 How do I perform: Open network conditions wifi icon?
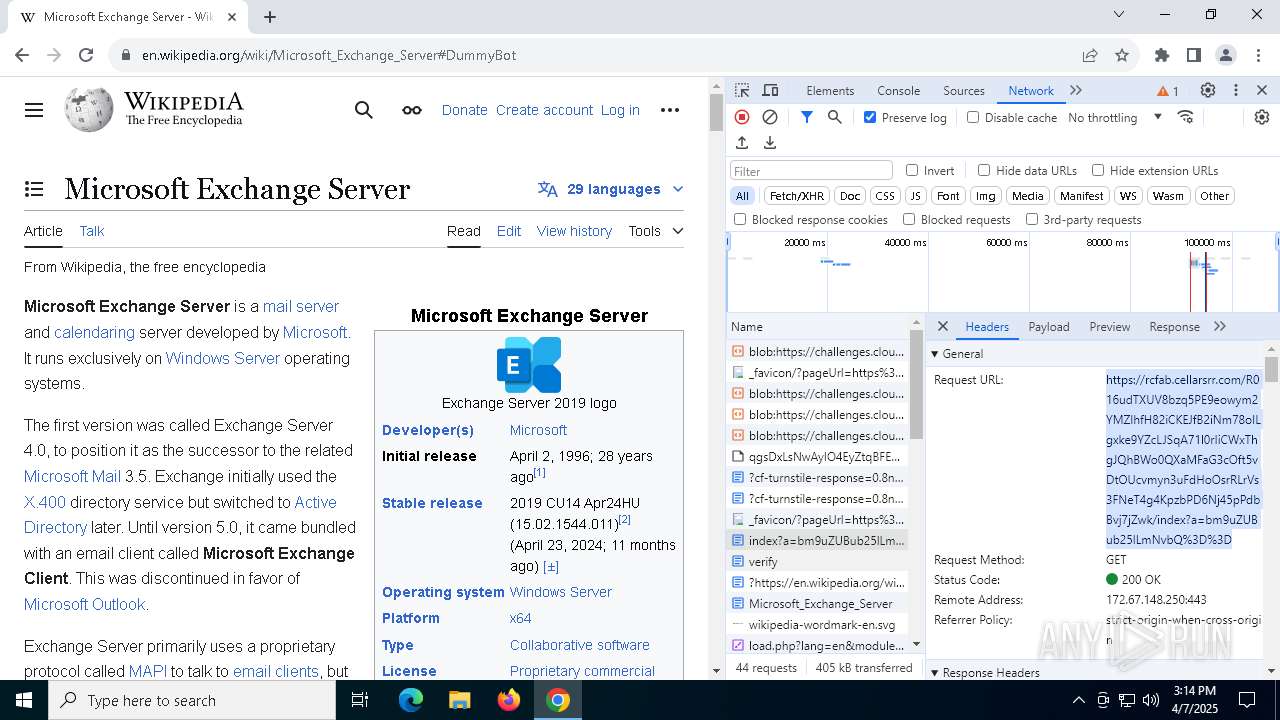(x=1186, y=117)
